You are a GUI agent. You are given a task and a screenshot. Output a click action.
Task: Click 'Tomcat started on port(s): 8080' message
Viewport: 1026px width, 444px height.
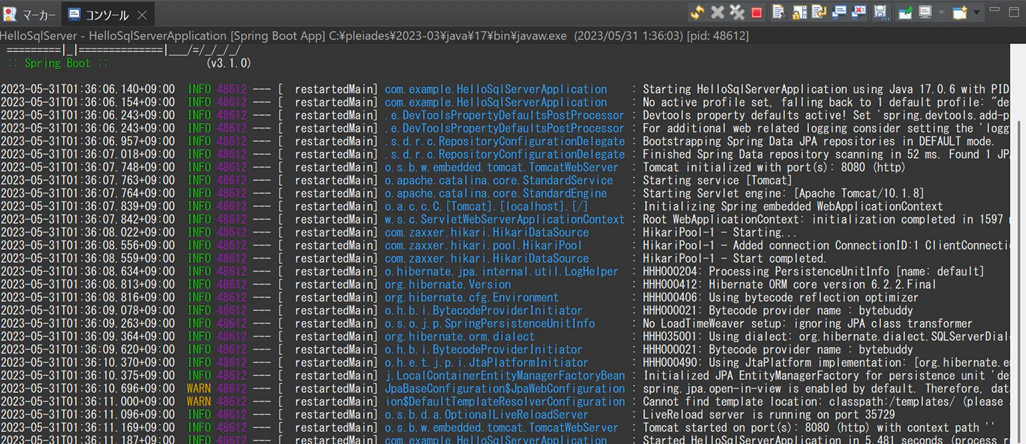point(819,428)
